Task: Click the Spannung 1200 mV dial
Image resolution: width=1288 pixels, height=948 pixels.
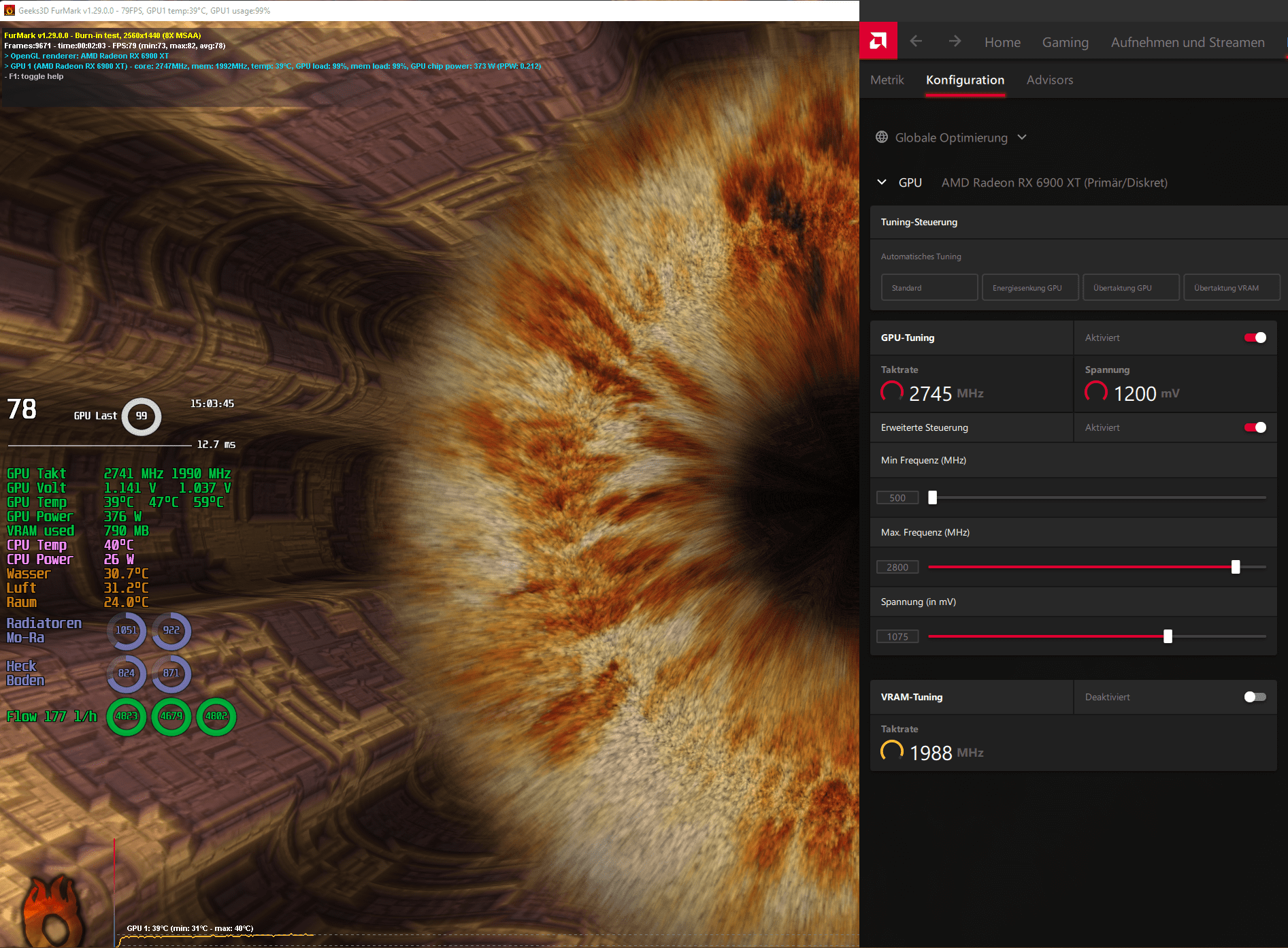Action: coord(1096,393)
